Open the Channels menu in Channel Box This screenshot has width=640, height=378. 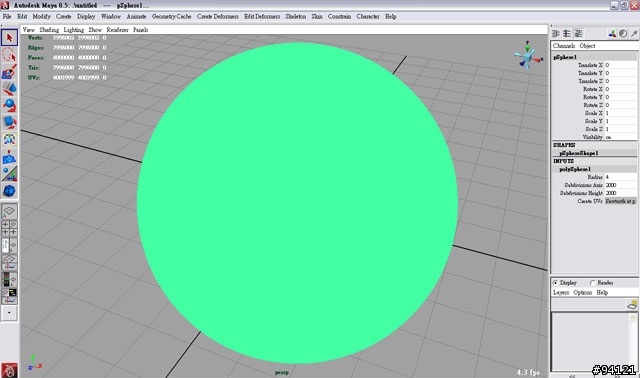point(564,46)
